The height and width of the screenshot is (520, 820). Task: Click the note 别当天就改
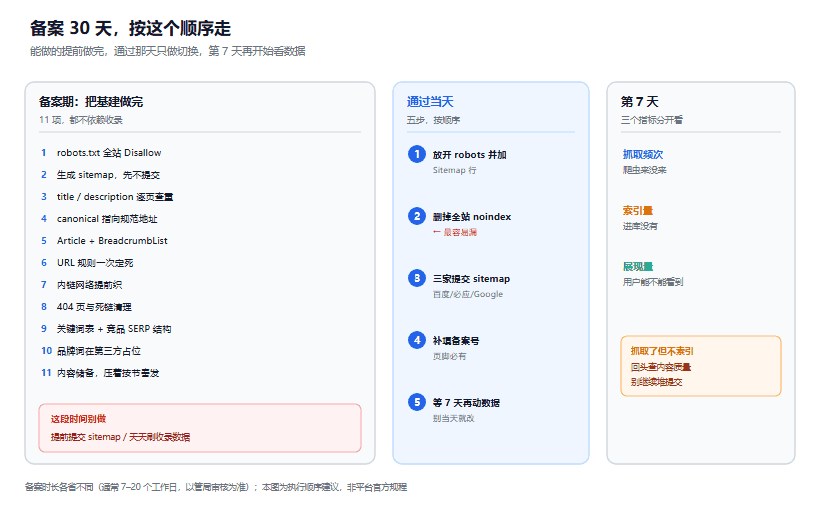pyautogui.click(x=453, y=418)
